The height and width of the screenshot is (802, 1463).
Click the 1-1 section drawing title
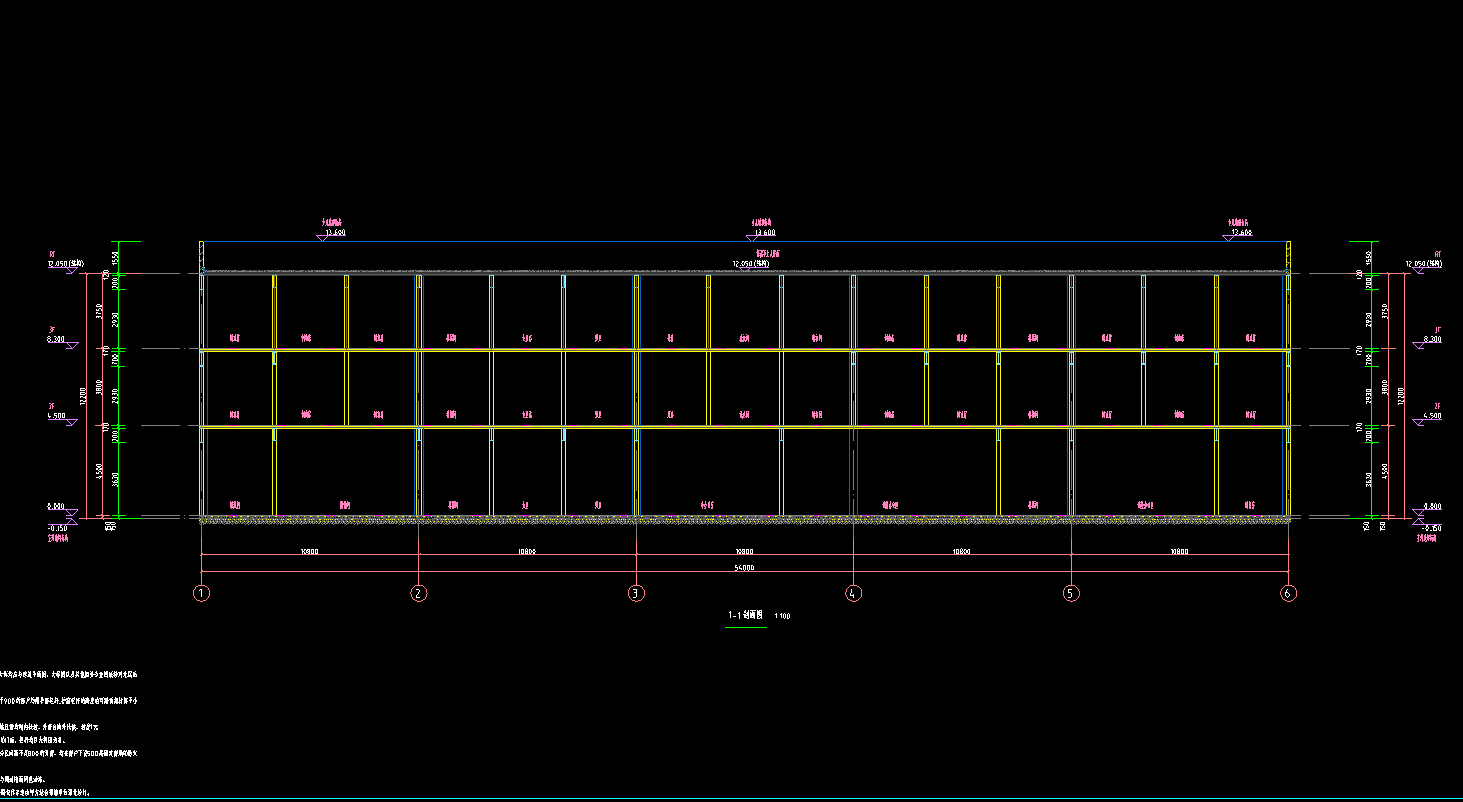point(745,616)
